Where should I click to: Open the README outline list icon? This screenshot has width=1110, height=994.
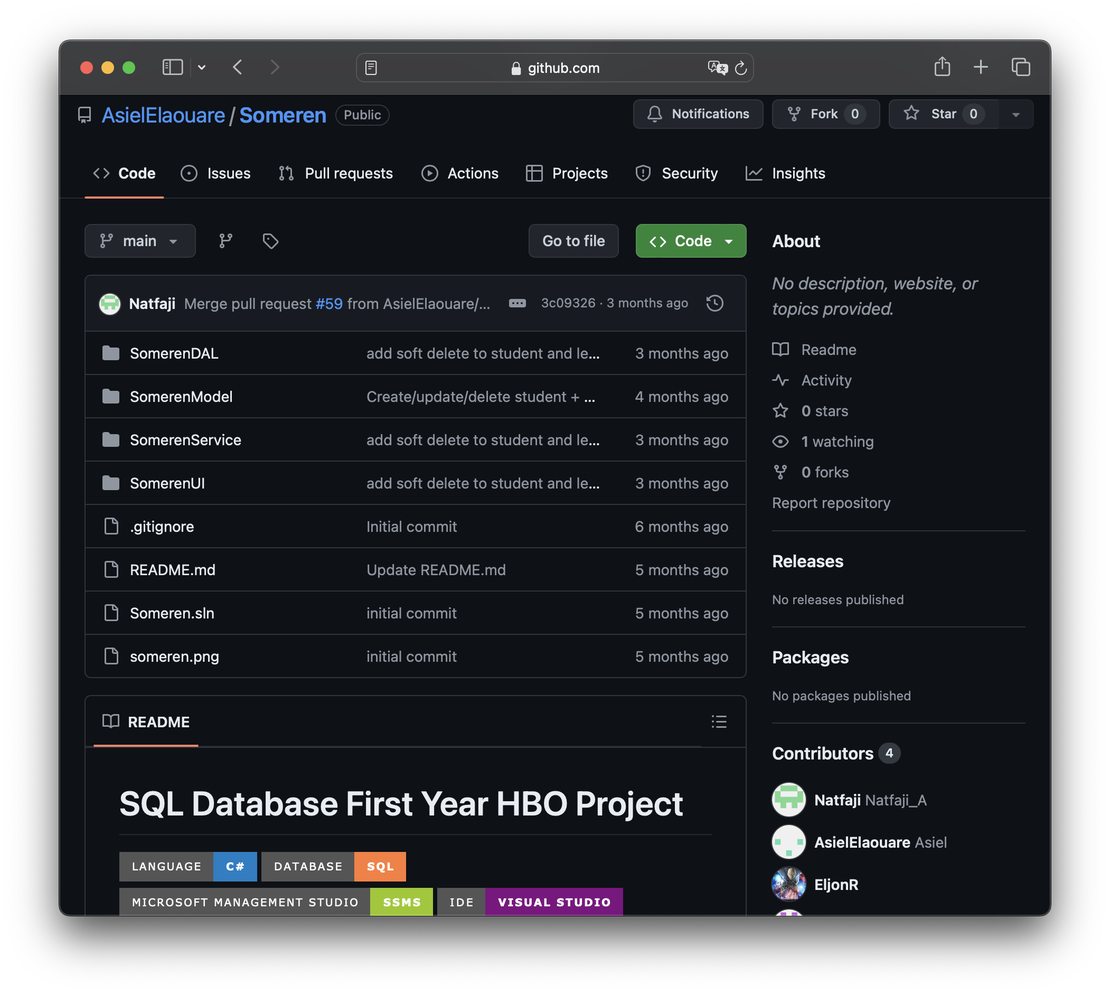718,721
